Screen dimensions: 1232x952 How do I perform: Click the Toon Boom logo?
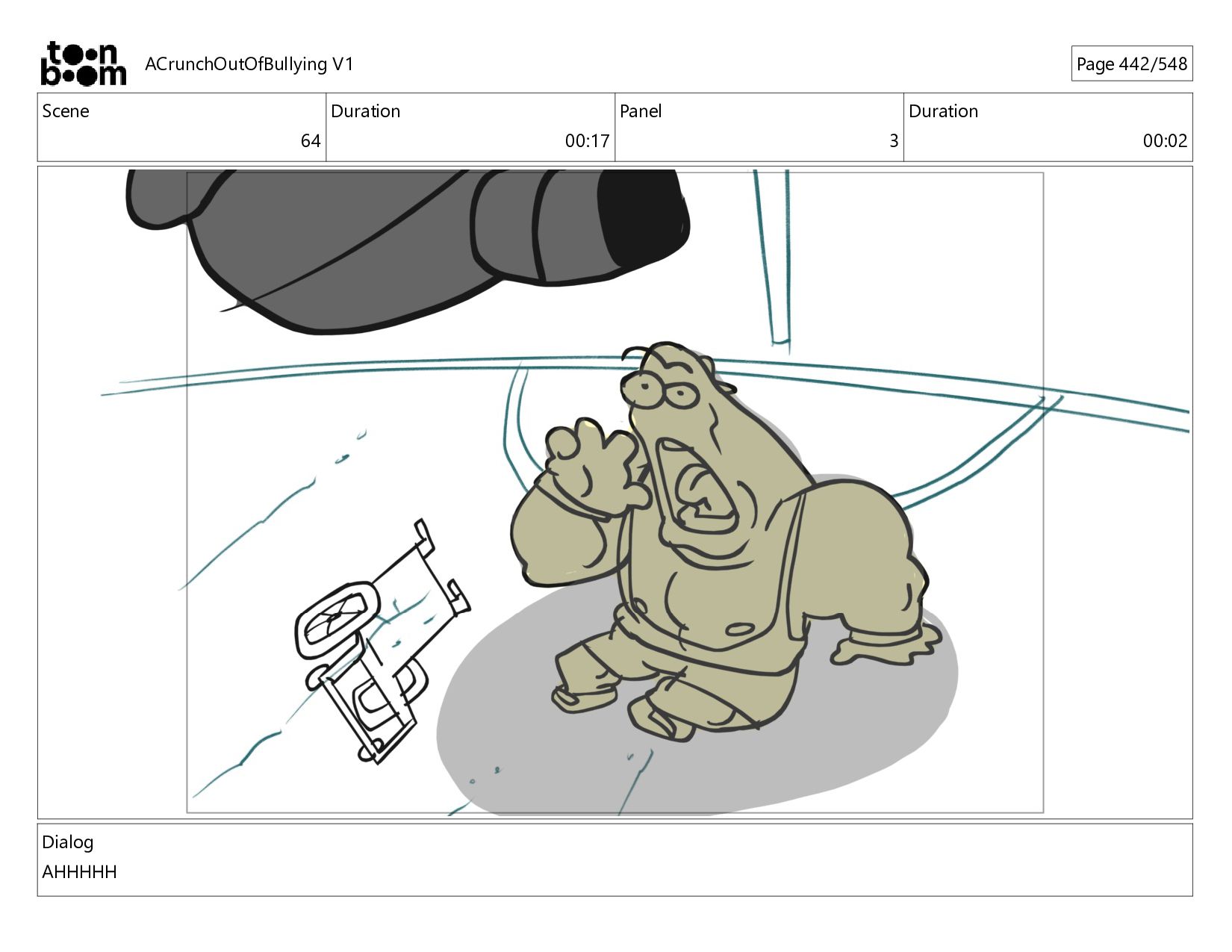[83, 63]
